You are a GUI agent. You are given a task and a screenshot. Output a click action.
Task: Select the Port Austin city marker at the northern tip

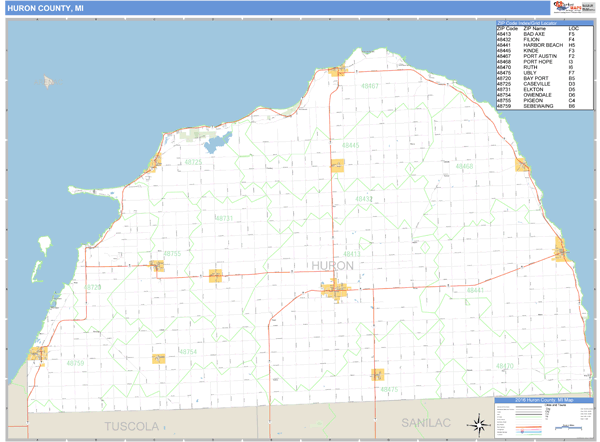[338, 71]
